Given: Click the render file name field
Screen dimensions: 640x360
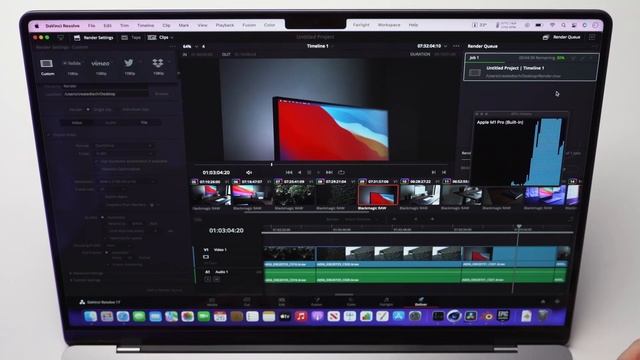Looking at the screenshot, I should click(105, 86).
